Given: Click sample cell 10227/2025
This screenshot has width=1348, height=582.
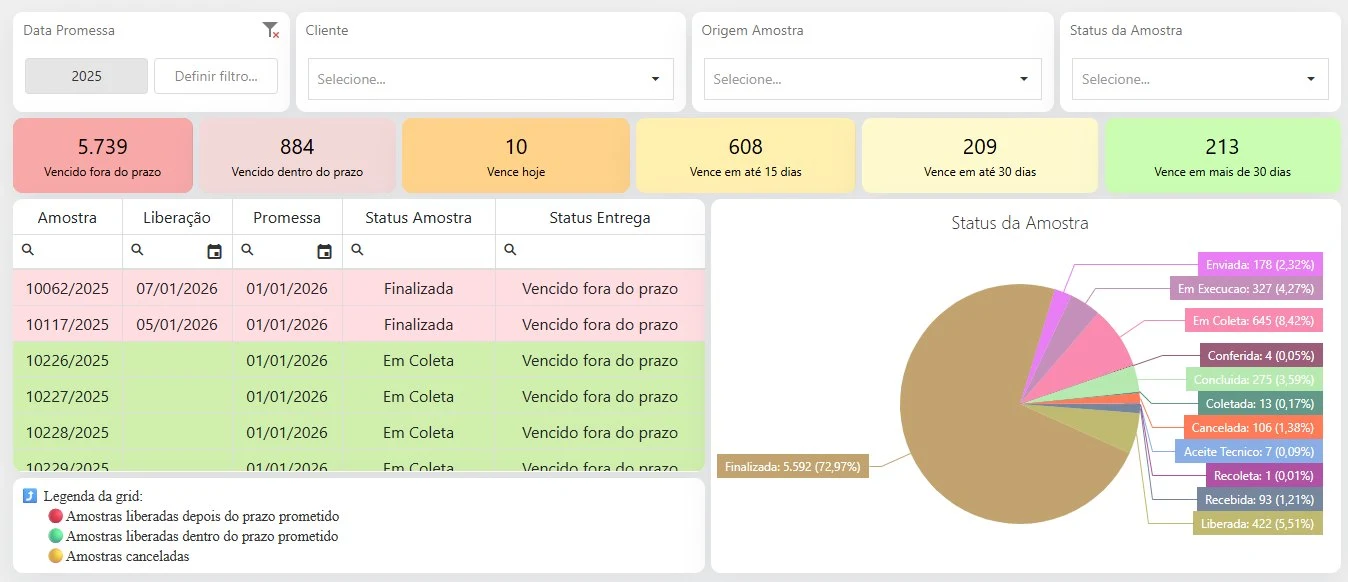Looking at the screenshot, I should 67,396.
